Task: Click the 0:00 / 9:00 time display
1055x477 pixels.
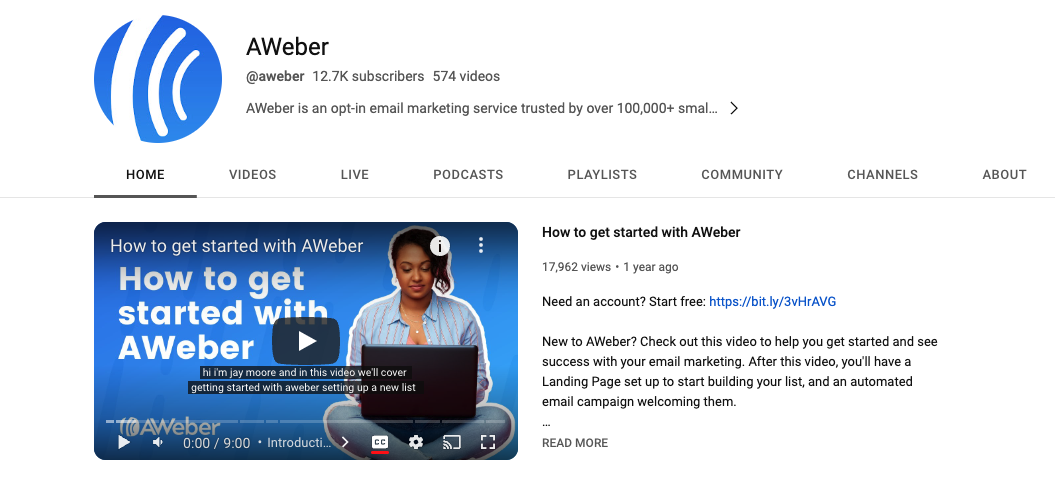Action: click(x=217, y=443)
